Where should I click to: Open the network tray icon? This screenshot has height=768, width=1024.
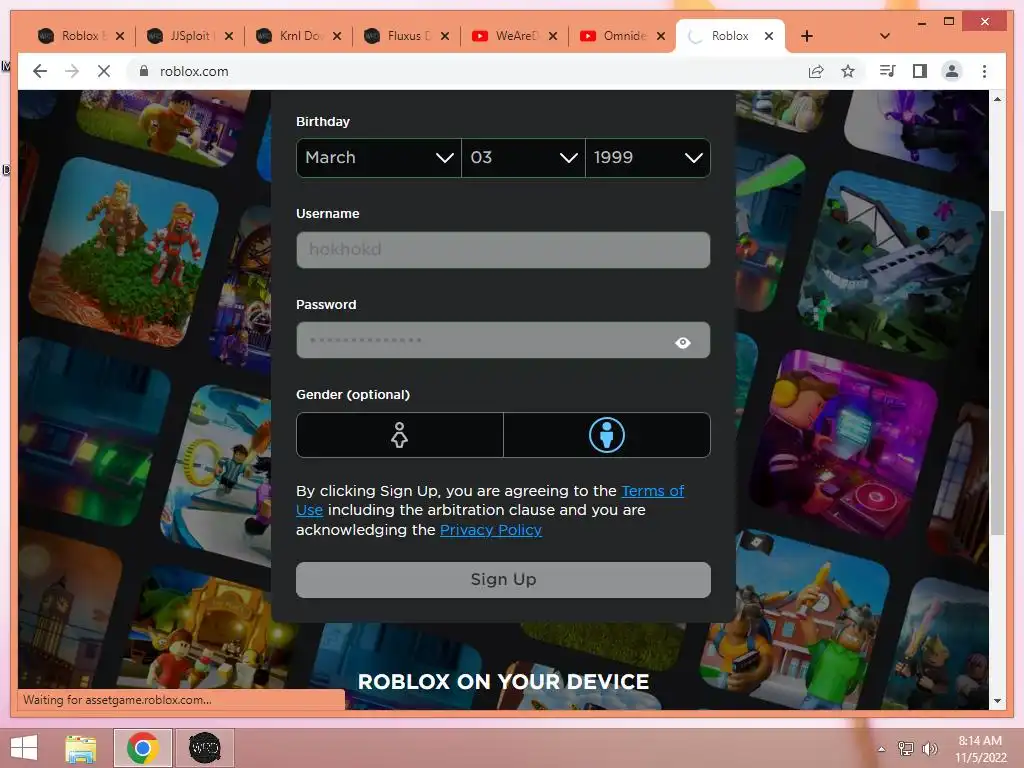(x=906, y=748)
